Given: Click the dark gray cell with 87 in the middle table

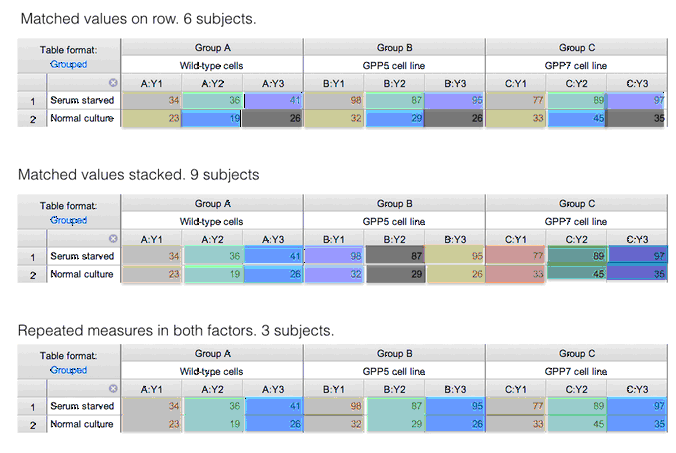Looking at the screenshot, I should pyautogui.click(x=394, y=257).
